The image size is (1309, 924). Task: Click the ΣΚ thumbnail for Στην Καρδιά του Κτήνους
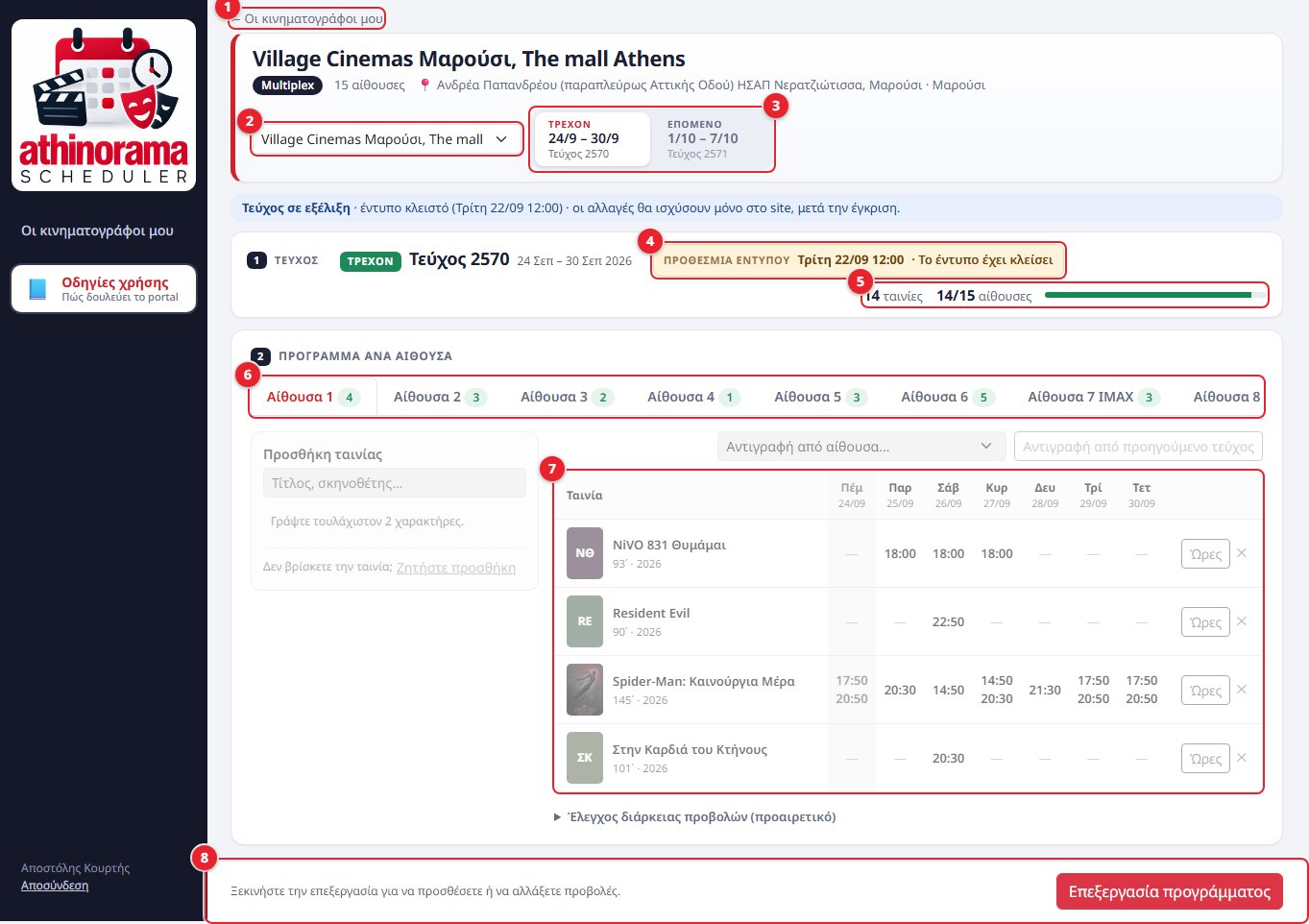point(585,758)
